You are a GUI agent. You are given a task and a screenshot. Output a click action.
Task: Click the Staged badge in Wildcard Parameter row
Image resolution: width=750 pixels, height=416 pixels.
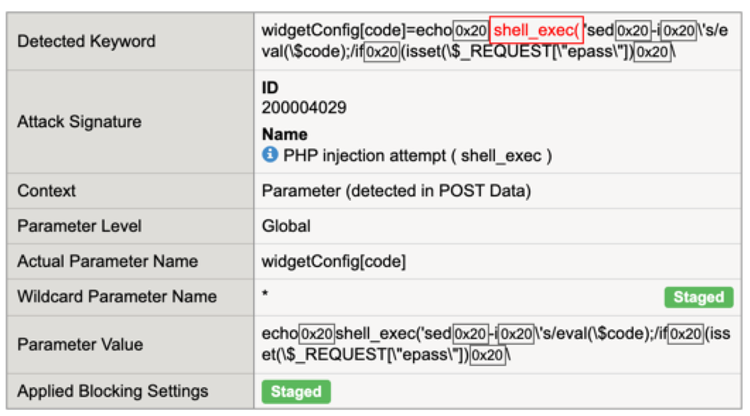698,297
